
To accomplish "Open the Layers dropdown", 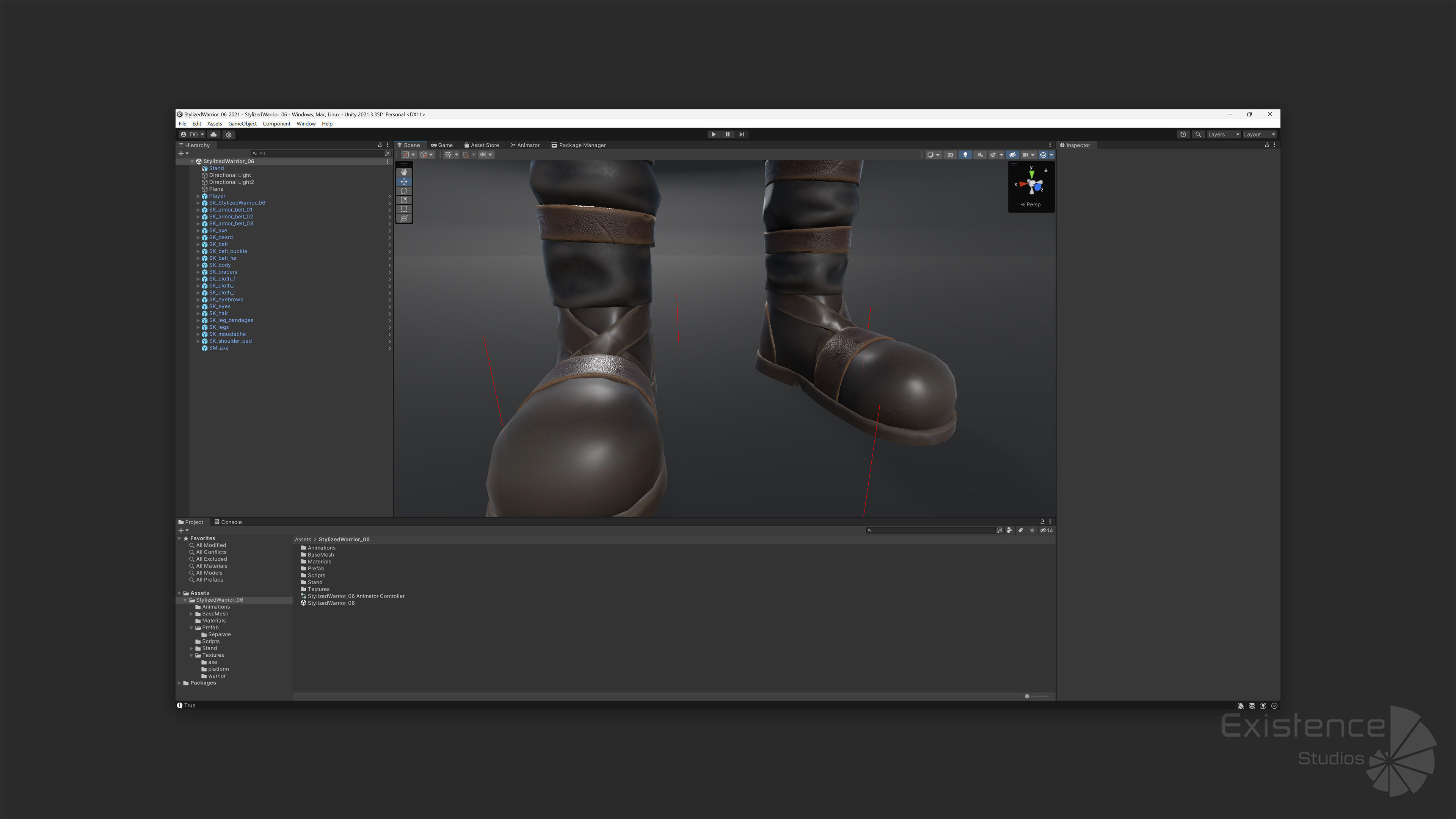I will pos(1223,135).
